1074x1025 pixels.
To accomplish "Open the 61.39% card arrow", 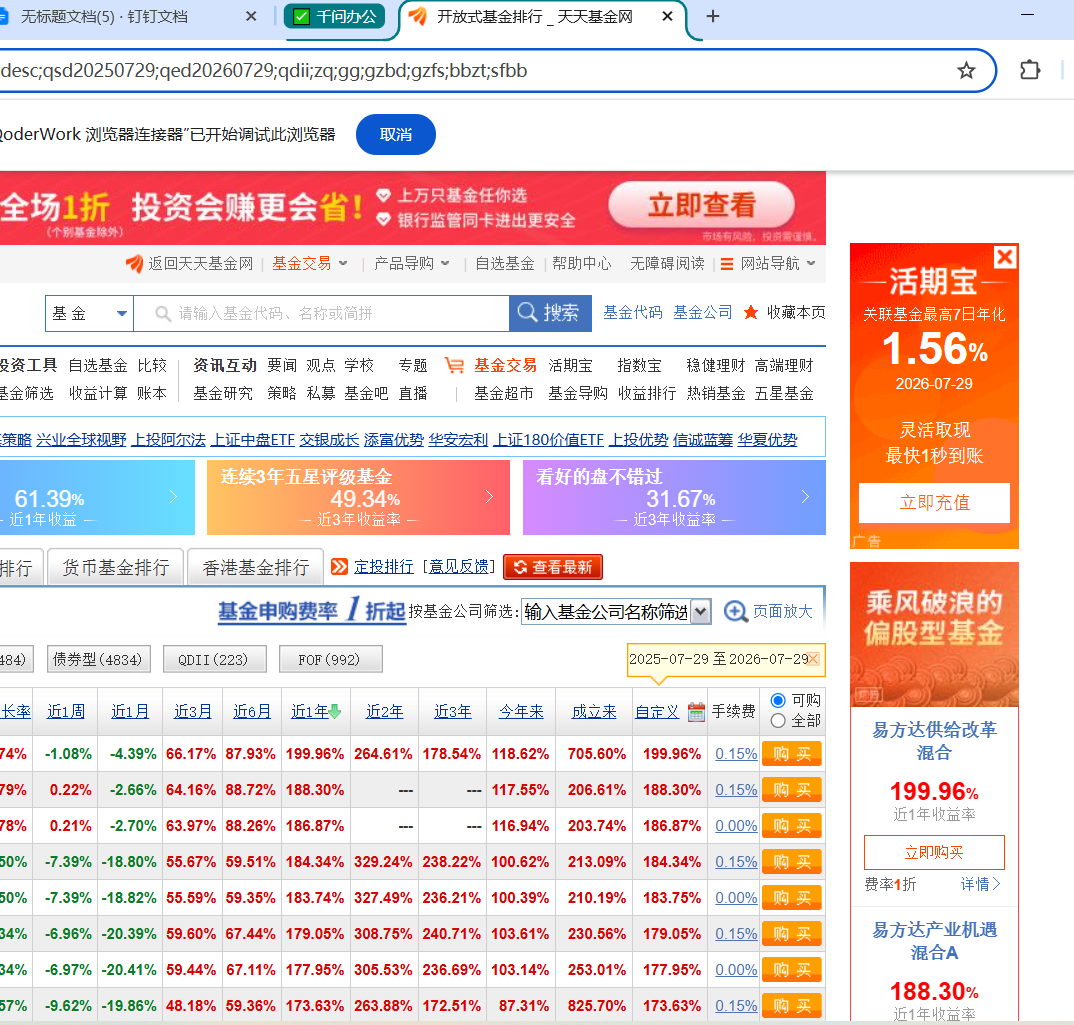I will pyautogui.click(x=173, y=497).
